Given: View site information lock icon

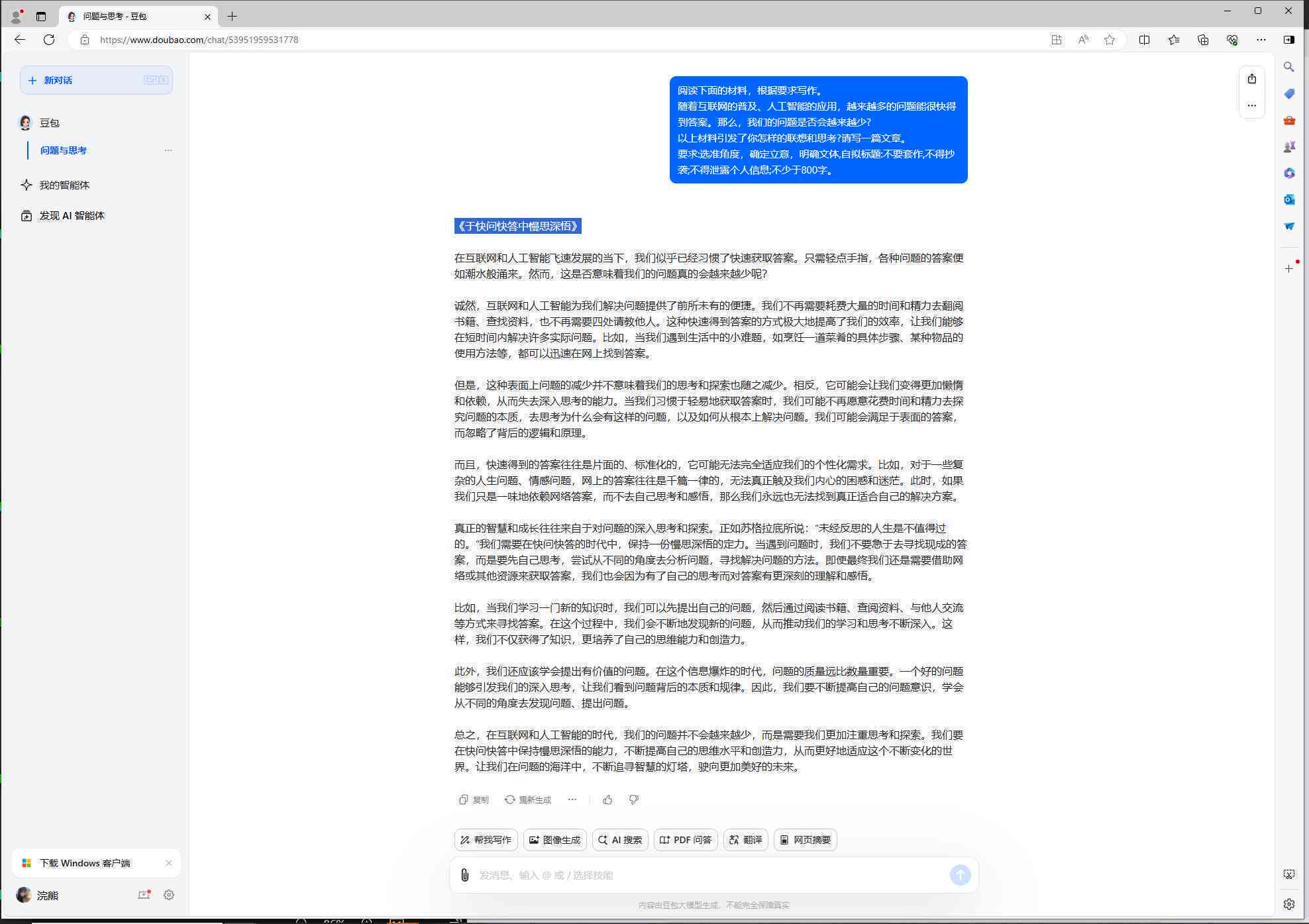Looking at the screenshot, I should [84, 40].
